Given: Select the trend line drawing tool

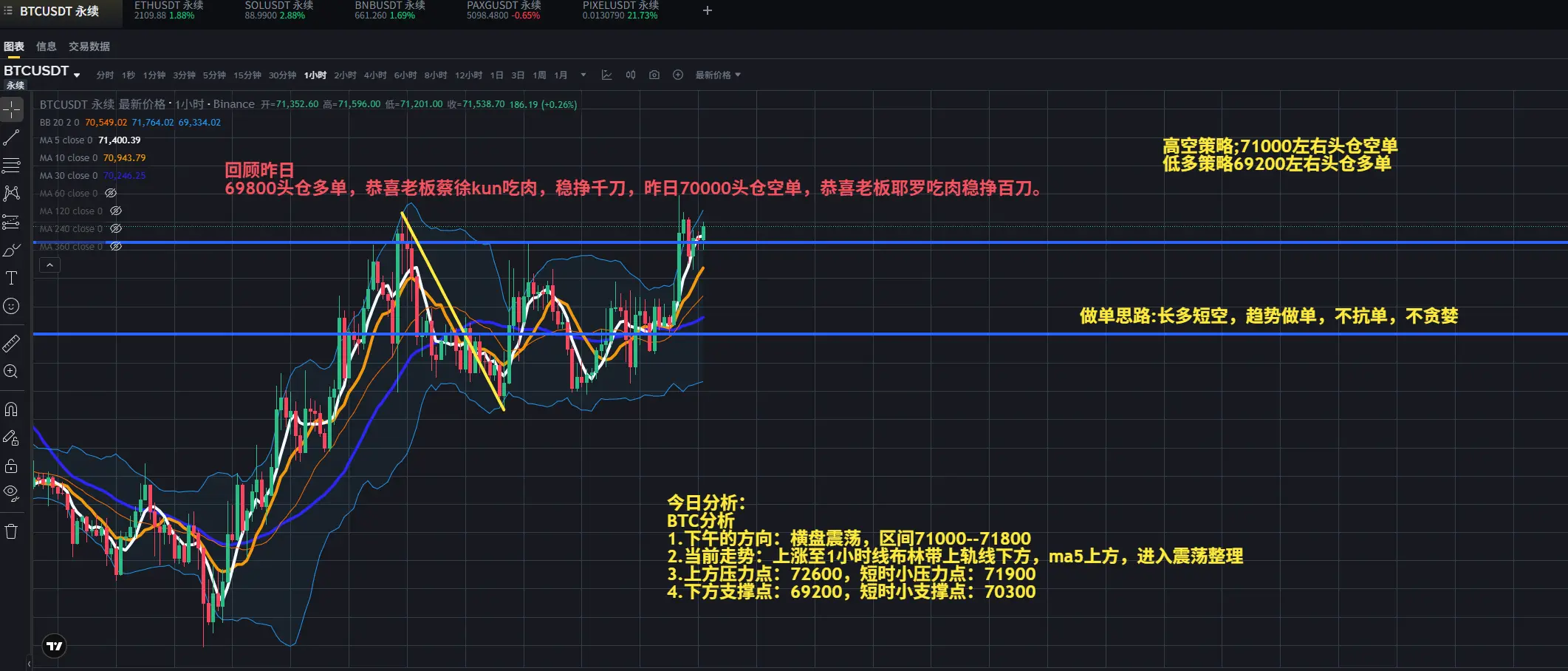Looking at the screenshot, I should 12,137.
